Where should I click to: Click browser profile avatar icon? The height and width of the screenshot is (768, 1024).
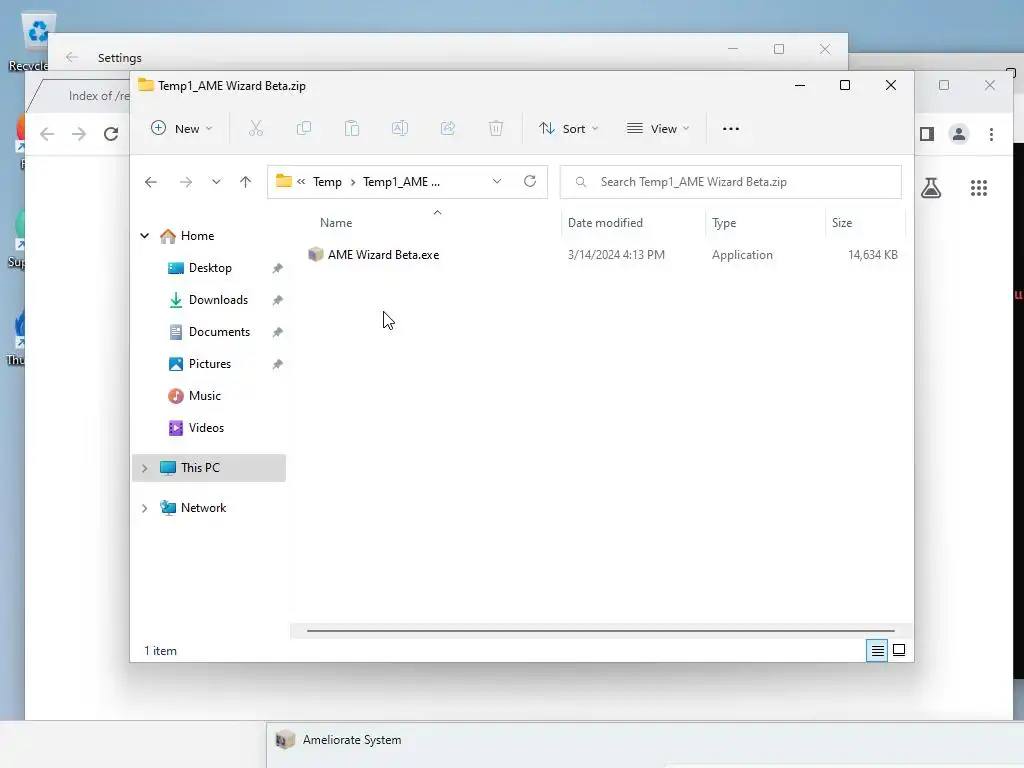[959, 134]
